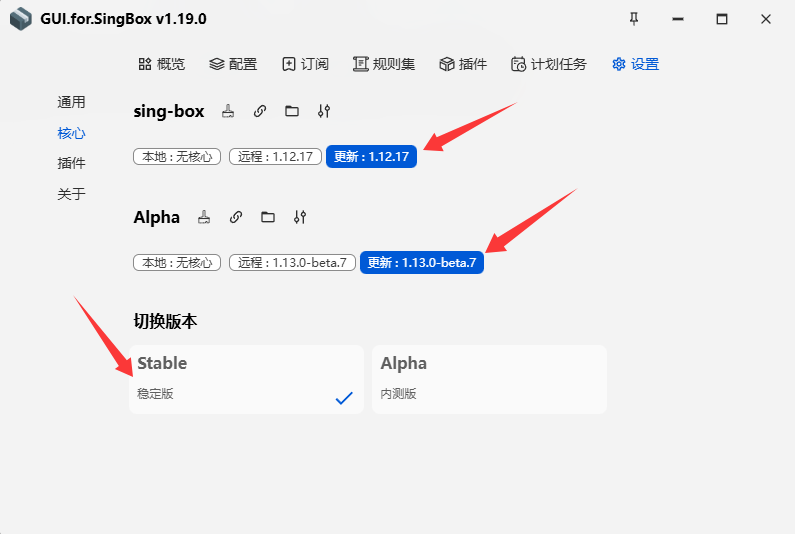
Task: Click the clear icon next to Alpha heading
Action: [x=204, y=217]
